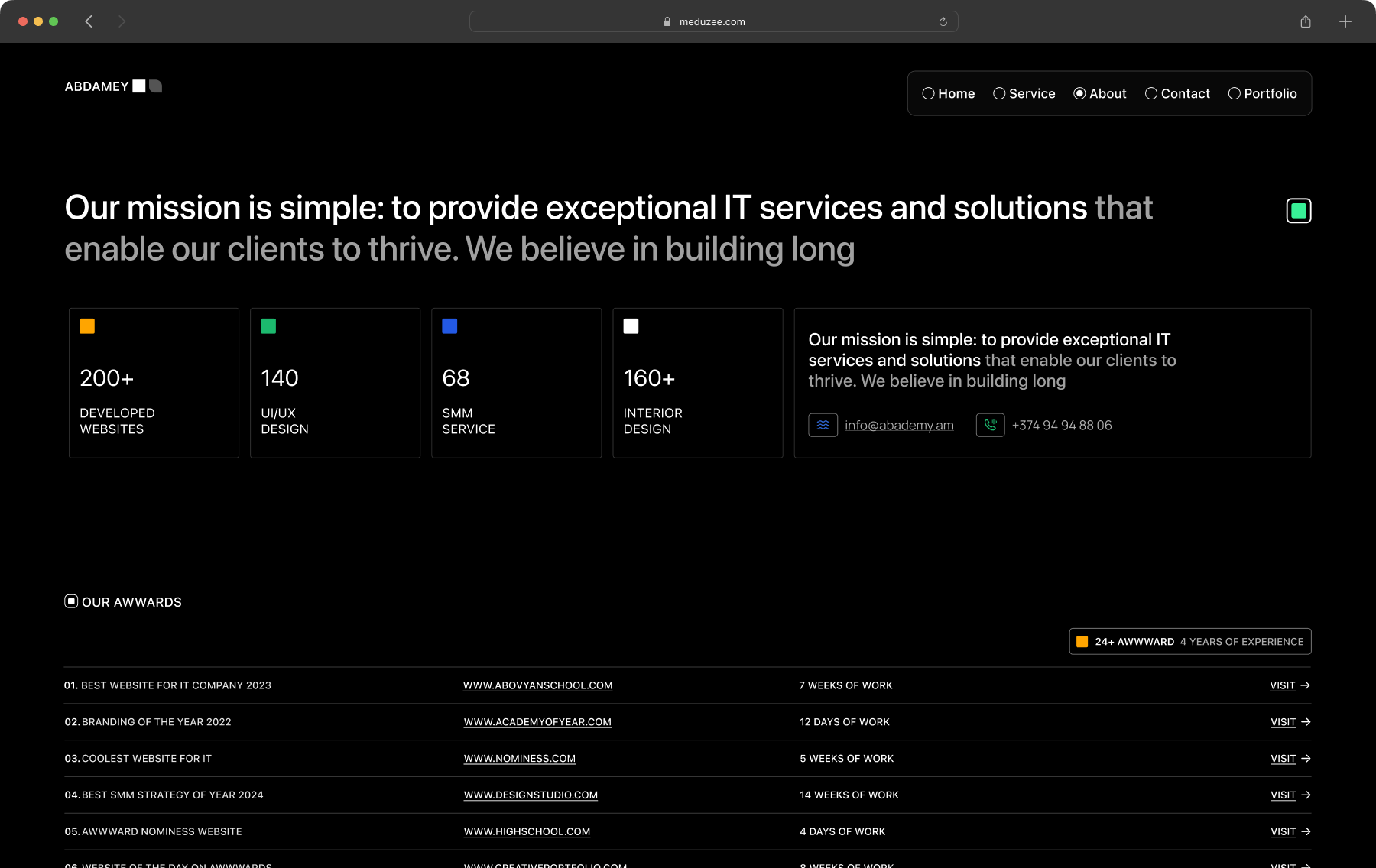Click the green phone call icon

(990, 426)
